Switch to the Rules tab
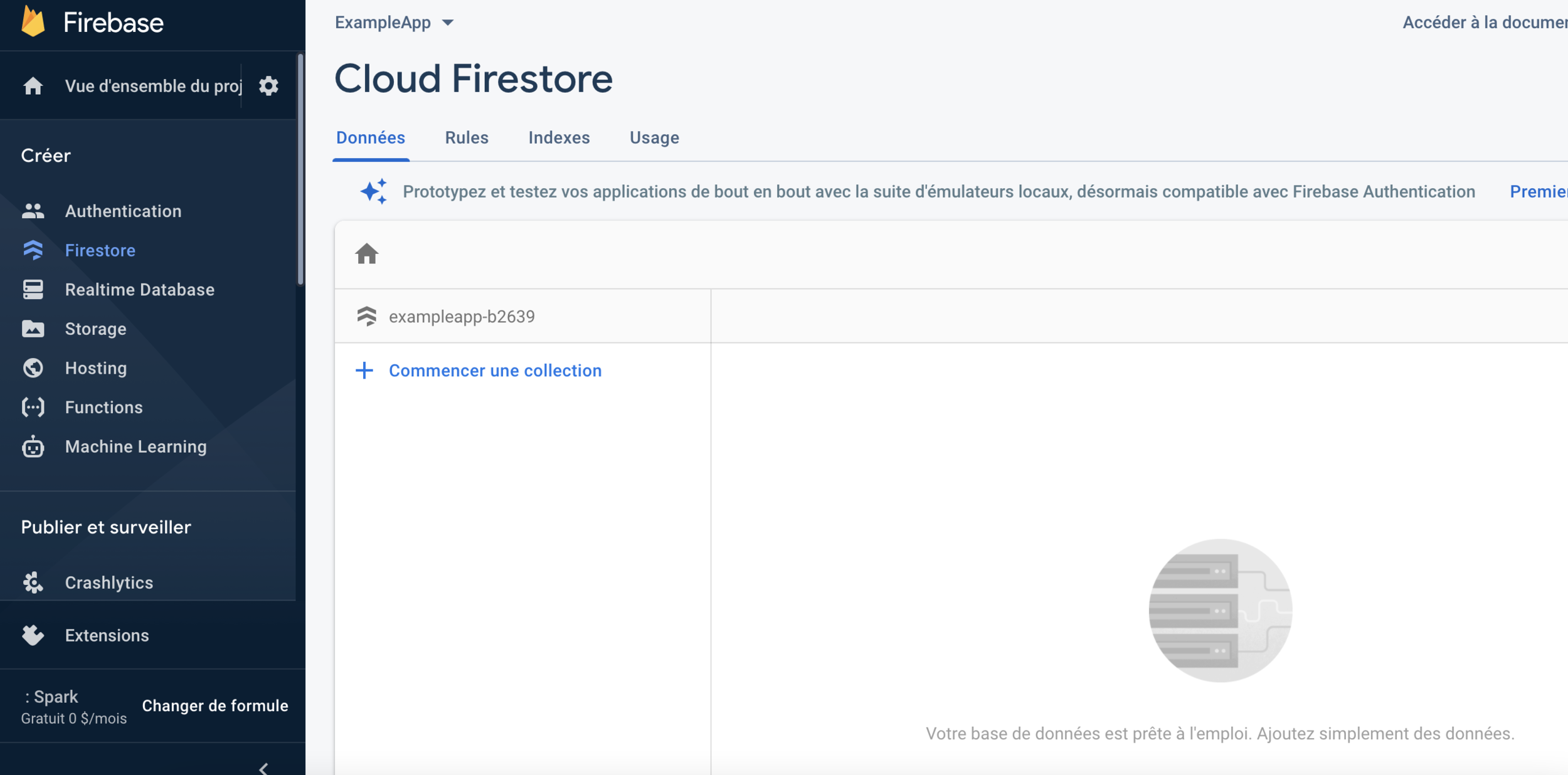1568x775 pixels. (x=466, y=138)
